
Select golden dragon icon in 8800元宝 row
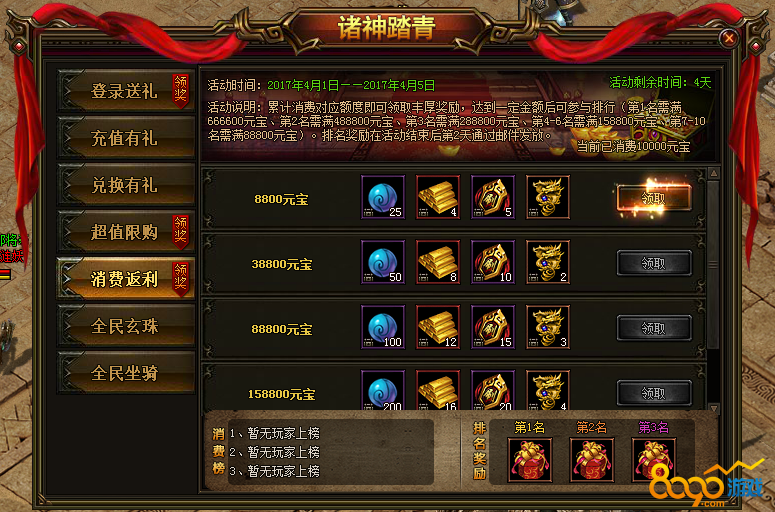pos(548,197)
